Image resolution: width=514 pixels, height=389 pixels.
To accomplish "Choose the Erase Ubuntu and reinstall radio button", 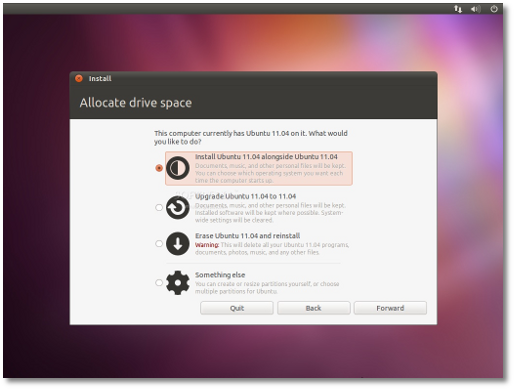I will [x=159, y=244].
